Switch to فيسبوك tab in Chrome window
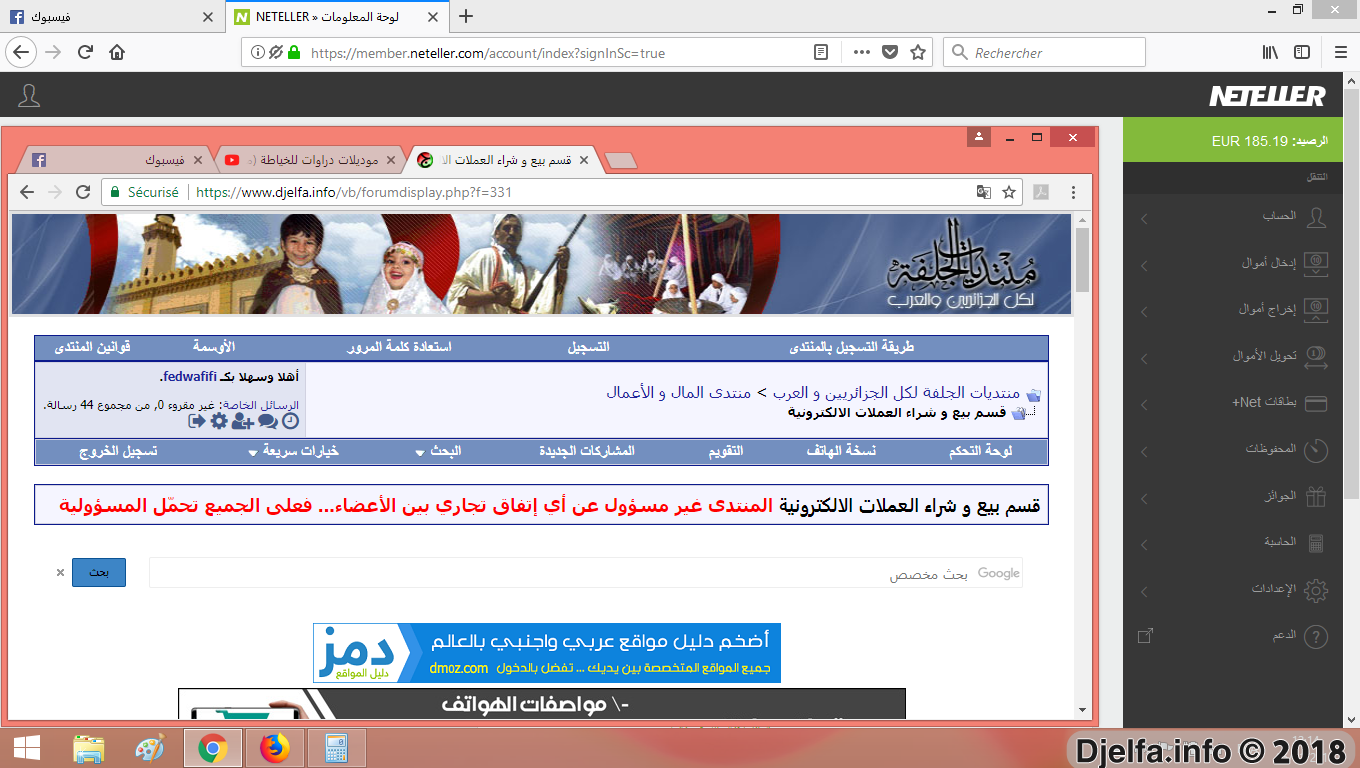1360x768 pixels. coord(115,160)
